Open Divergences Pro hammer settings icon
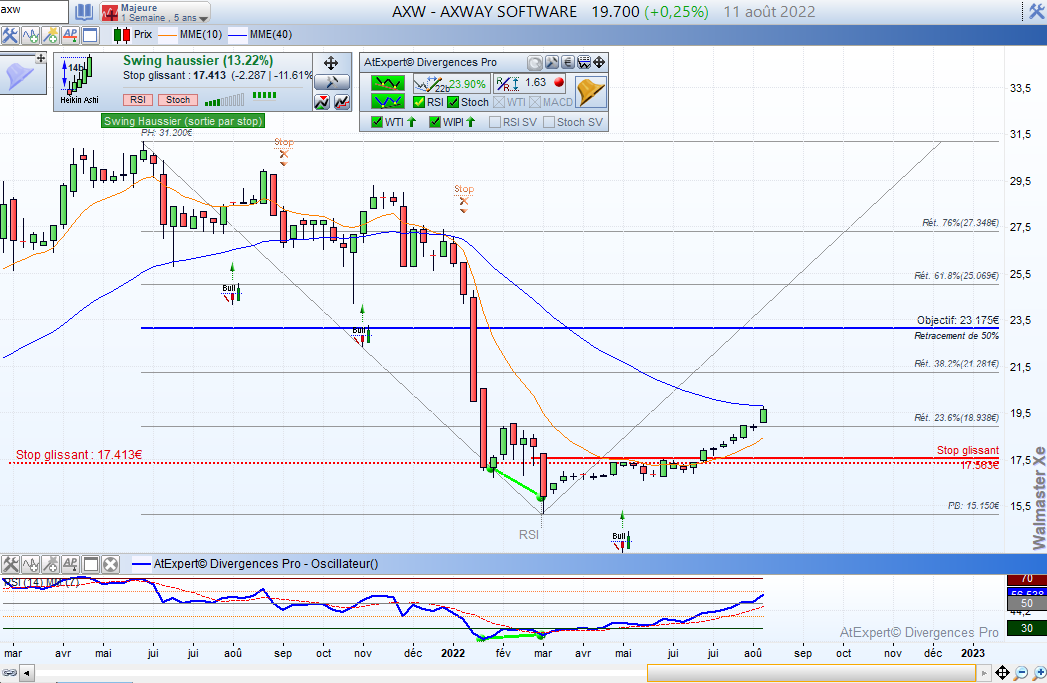The height and width of the screenshot is (683, 1047). click(552, 63)
